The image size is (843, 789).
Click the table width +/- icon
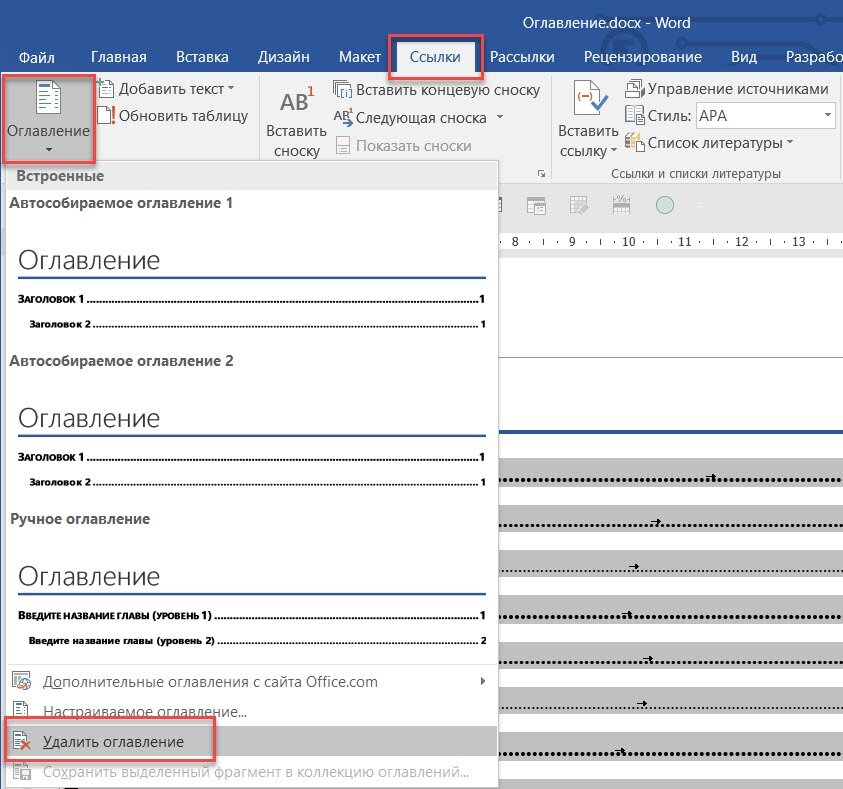click(621, 205)
